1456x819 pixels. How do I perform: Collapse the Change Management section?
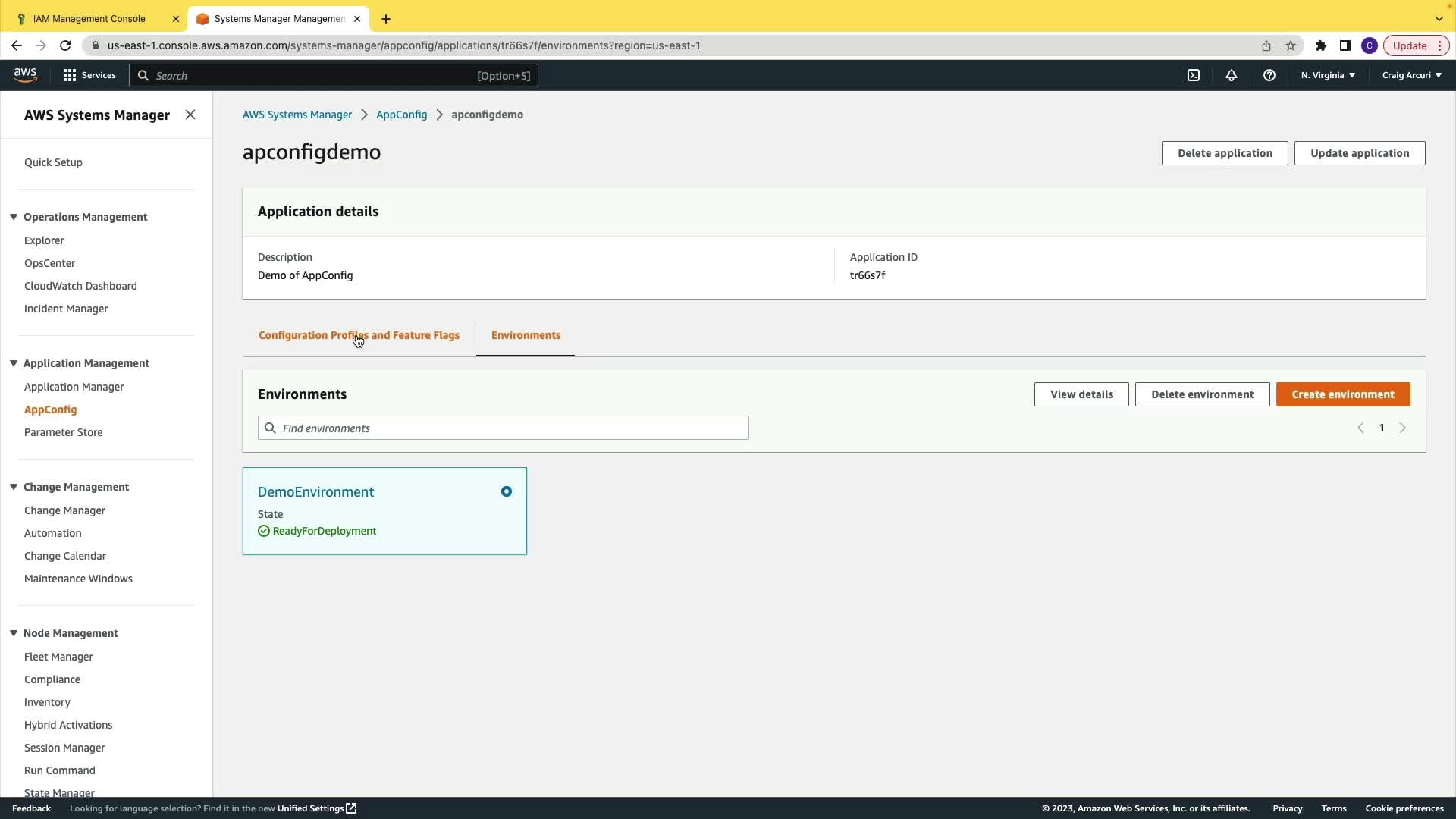14,487
